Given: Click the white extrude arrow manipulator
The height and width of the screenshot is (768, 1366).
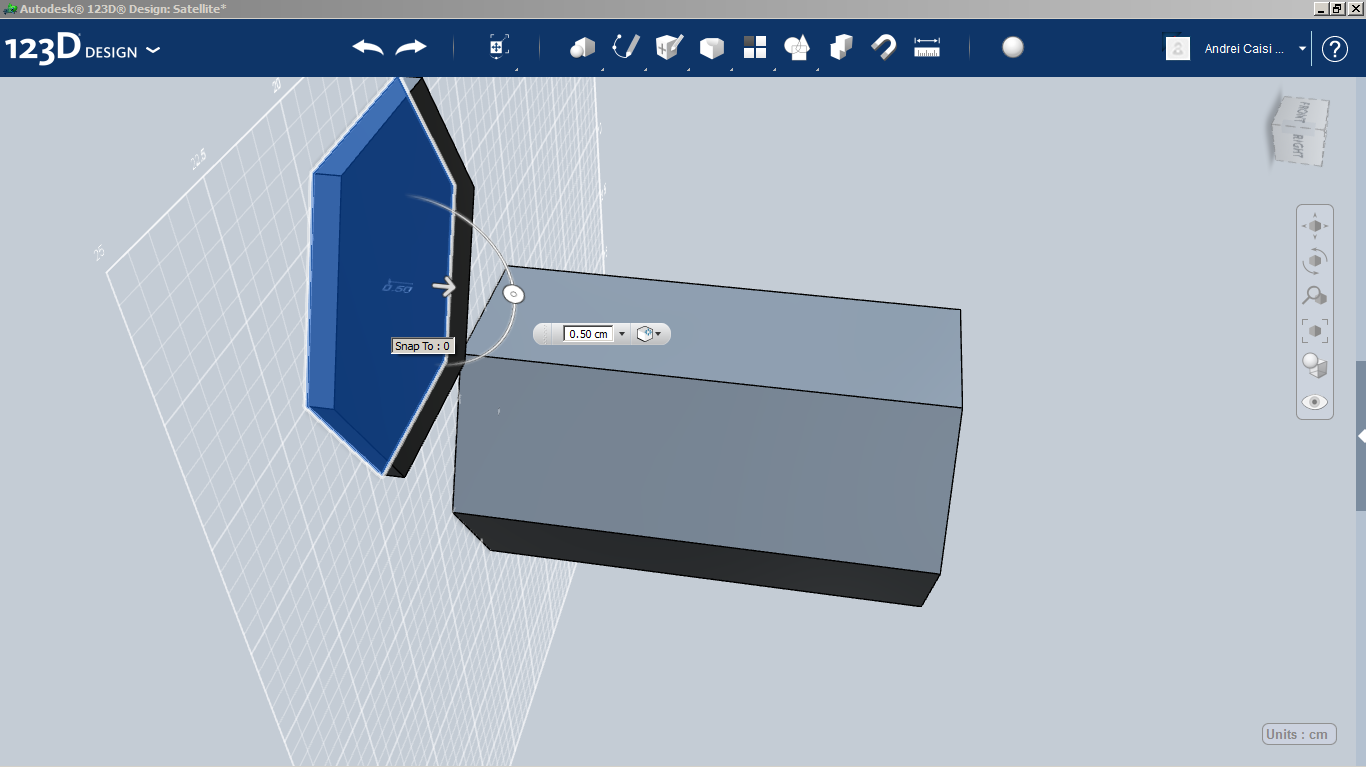Looking at the screenshot, I should [444, 287].
